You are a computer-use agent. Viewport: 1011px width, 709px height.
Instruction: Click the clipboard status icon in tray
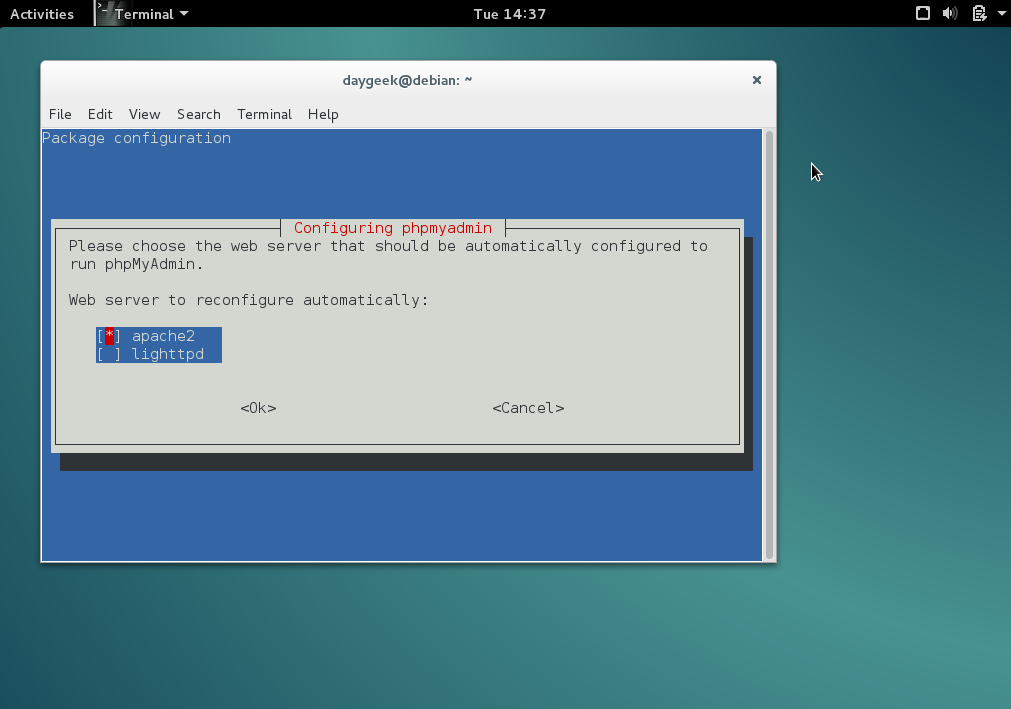point(979,13)
